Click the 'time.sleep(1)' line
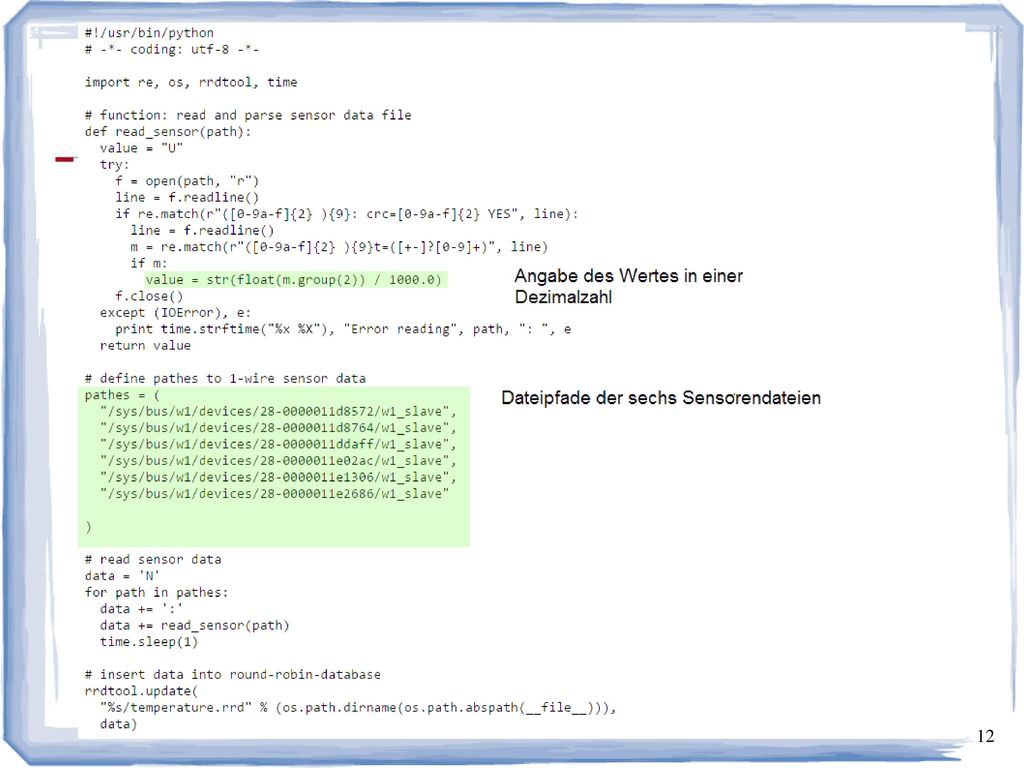 pyautogui.click(x=149, y=642)
